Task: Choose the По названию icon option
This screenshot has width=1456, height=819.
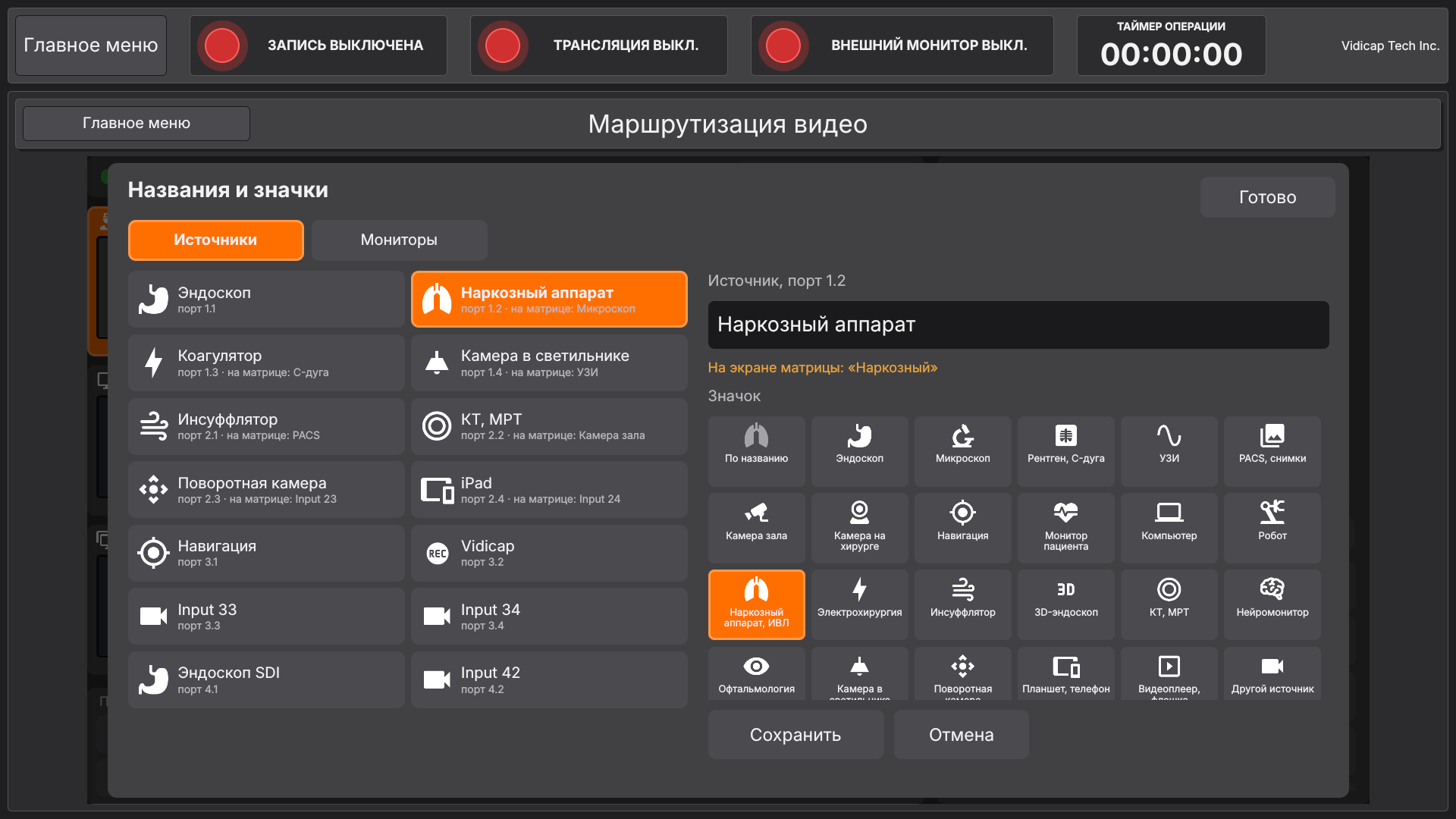Action: click(756, 451)
